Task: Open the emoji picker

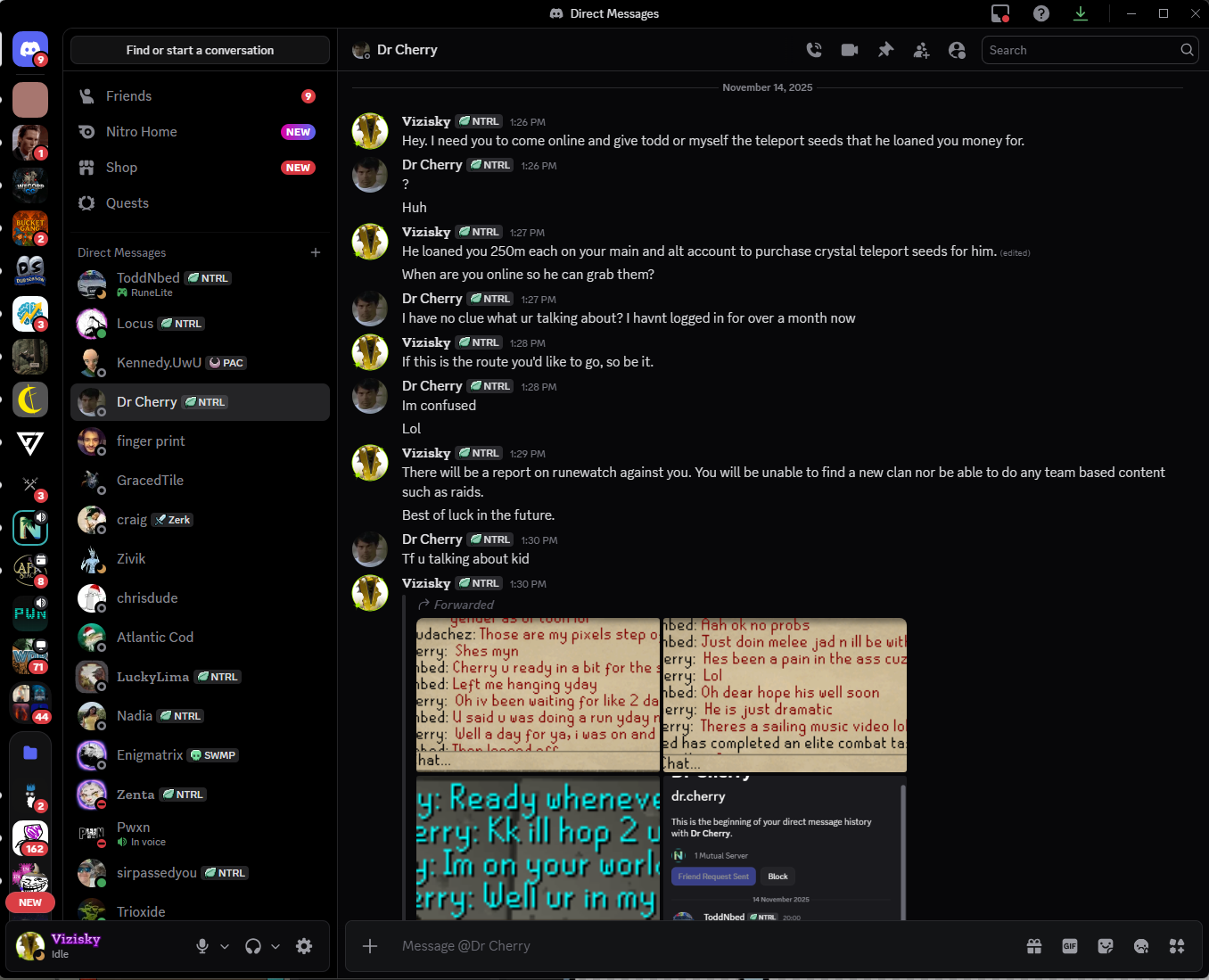Action: point(1141,946)
